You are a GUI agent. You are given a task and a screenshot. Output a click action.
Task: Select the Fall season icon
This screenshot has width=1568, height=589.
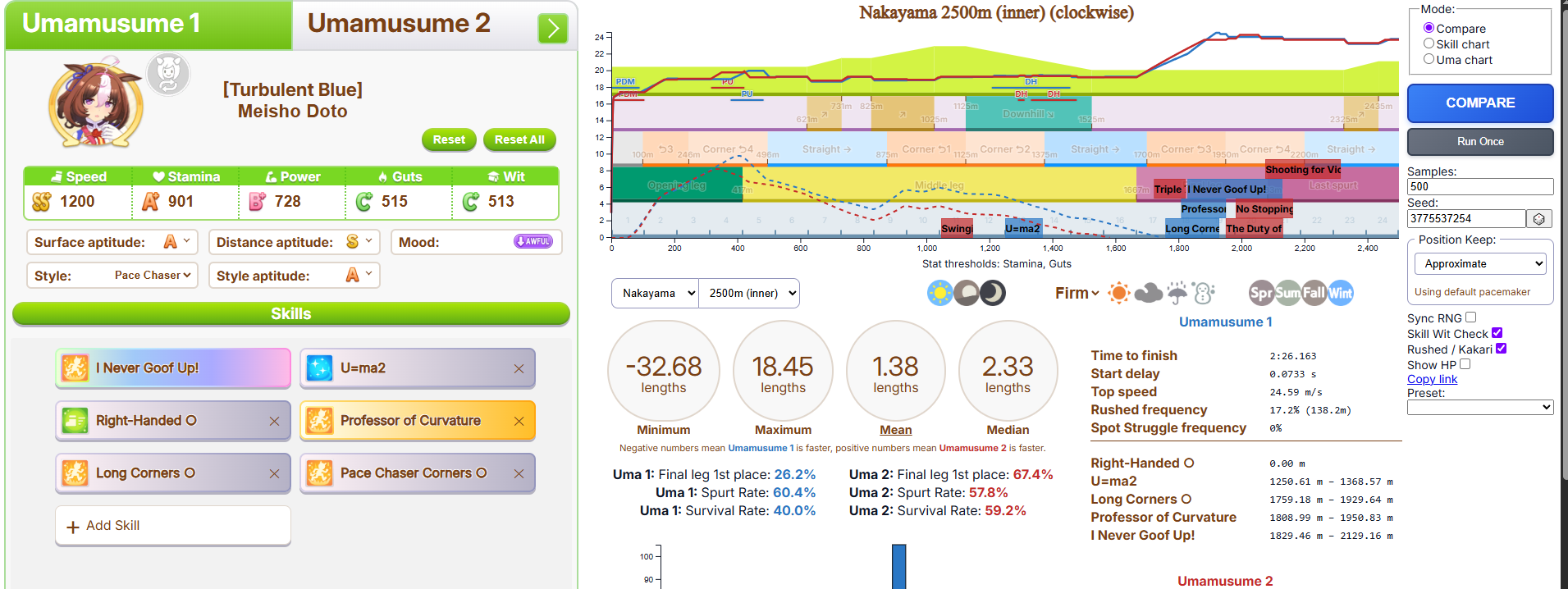(1314, 293)
